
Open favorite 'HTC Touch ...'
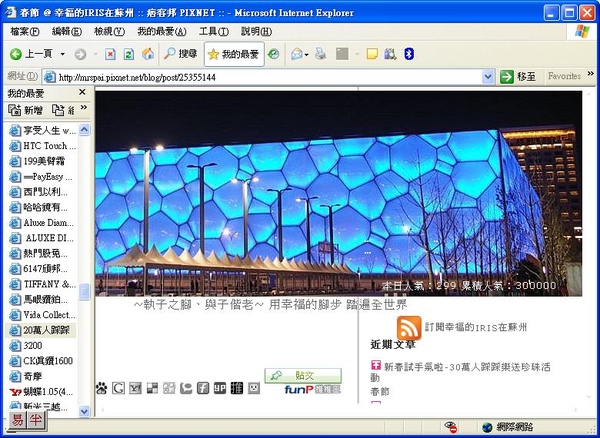[43, 146]
